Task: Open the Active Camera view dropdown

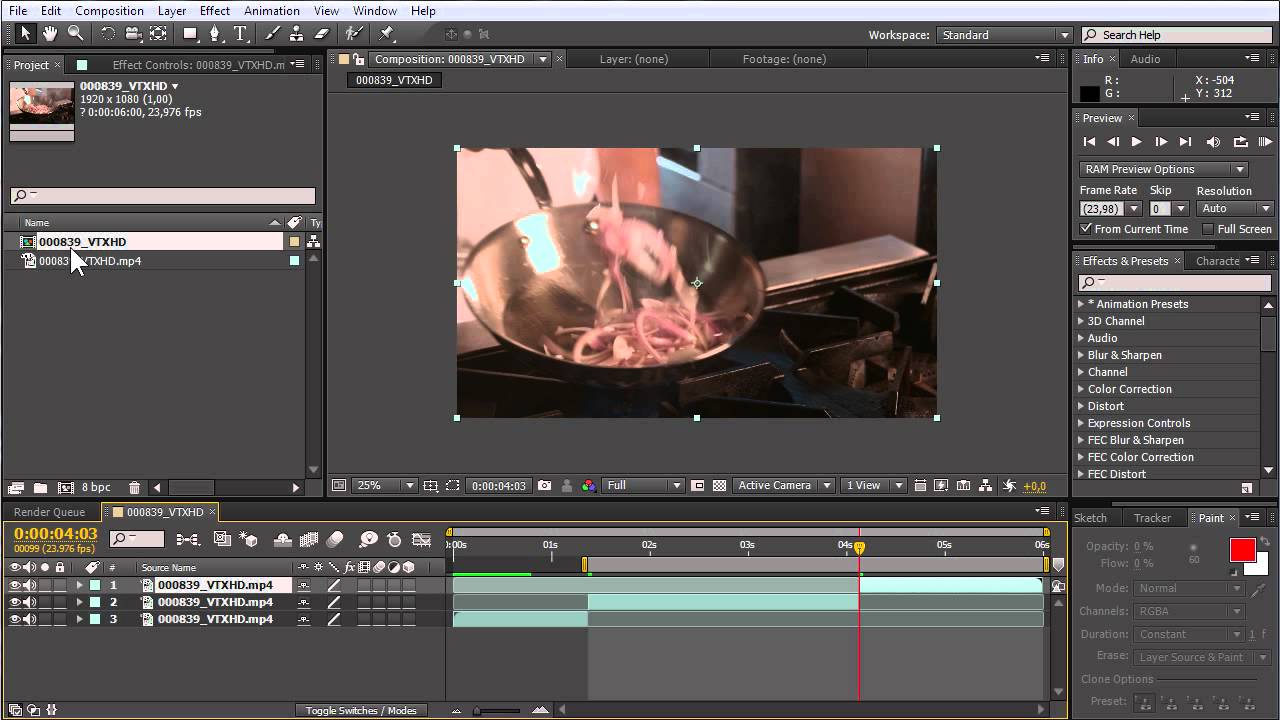Action: point(783,485)
